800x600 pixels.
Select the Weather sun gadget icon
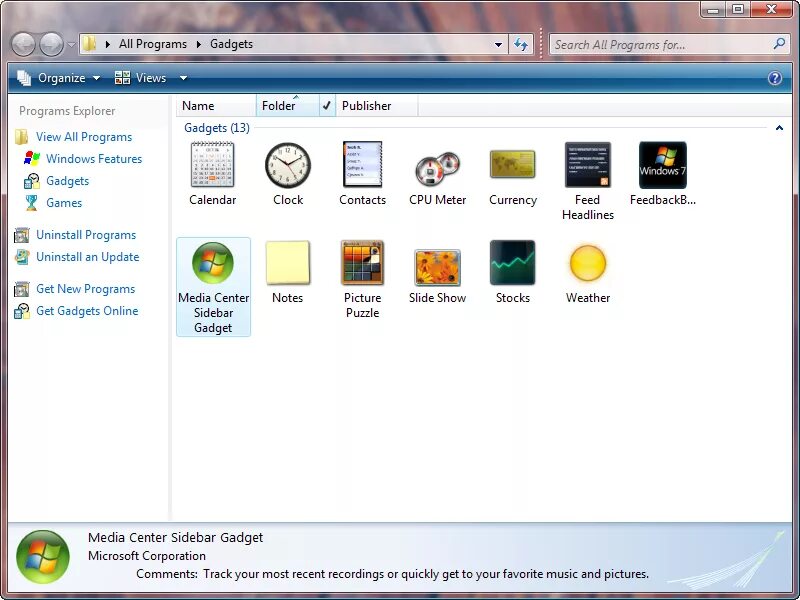click(x=588, y=263)
